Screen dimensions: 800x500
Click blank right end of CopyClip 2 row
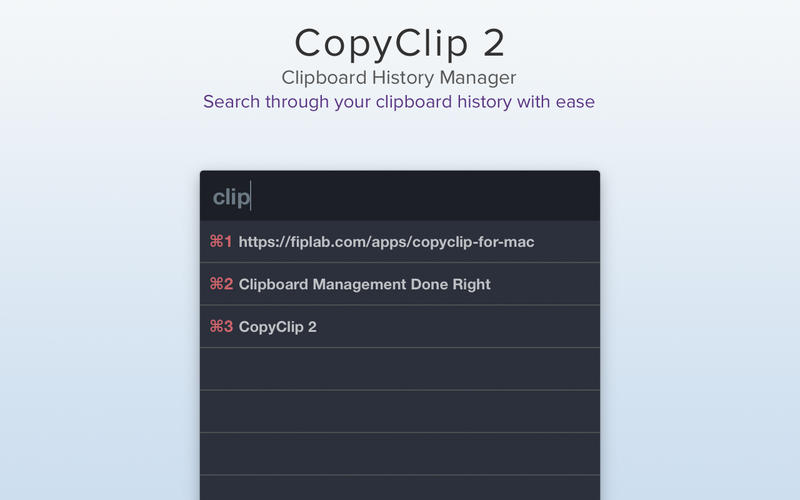(459, 327)
